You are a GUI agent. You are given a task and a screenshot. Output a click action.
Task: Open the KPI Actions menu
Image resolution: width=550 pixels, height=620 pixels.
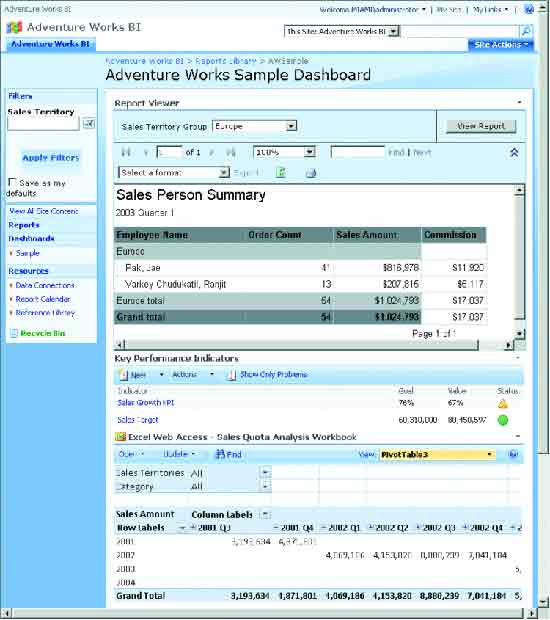tap(193, 374)
